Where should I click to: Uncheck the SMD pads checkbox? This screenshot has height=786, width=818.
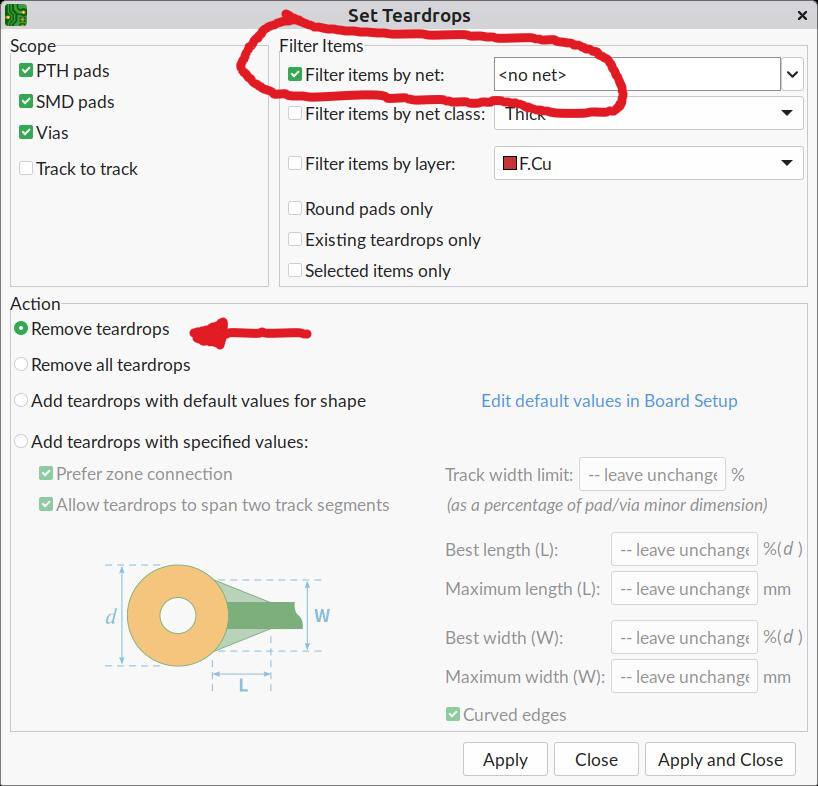coord(26,101)
